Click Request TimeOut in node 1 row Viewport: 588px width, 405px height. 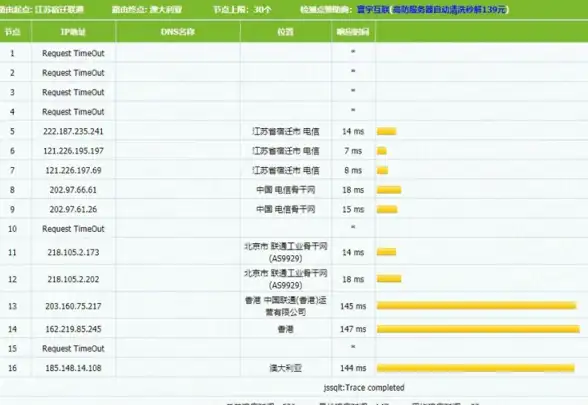tap(73, 53)
